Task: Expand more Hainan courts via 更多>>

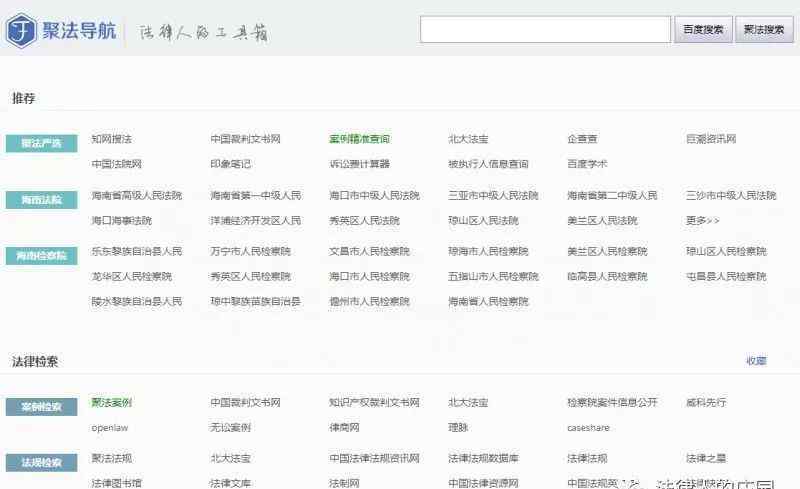Action: (x=703, y=221)
